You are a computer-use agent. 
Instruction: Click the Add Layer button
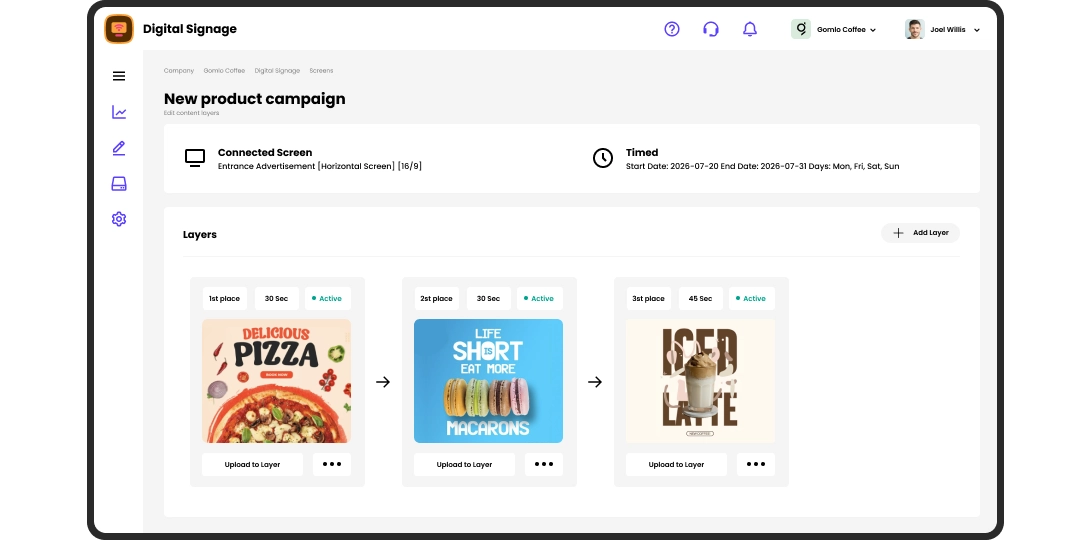[x=920, y=233]
